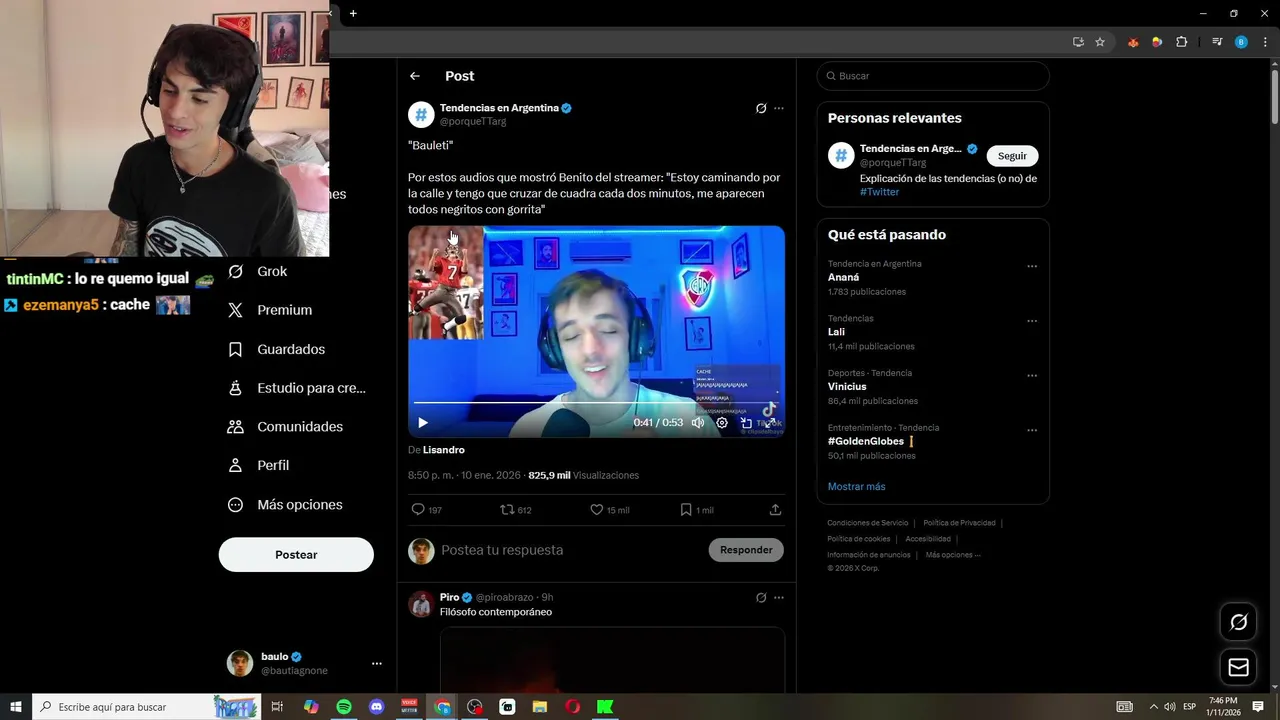Click the Buscar search field

[x=933, y=76]
